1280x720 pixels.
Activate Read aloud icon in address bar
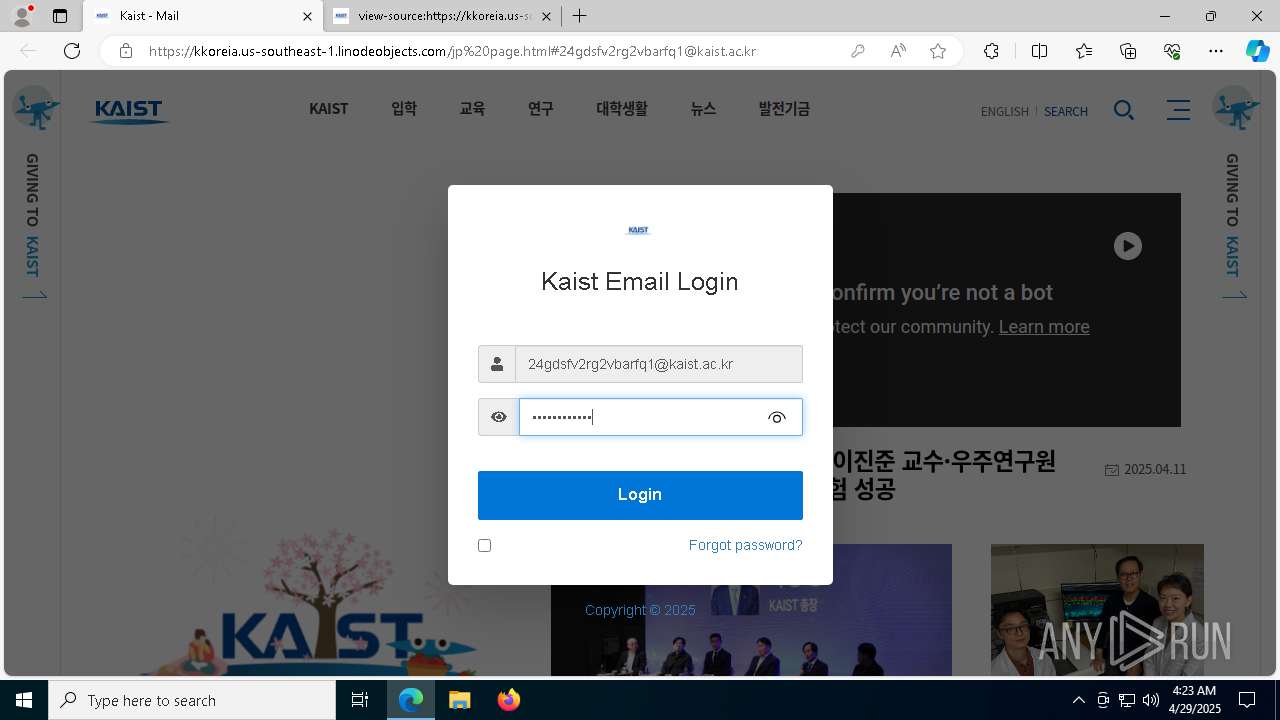pos(898,51)
